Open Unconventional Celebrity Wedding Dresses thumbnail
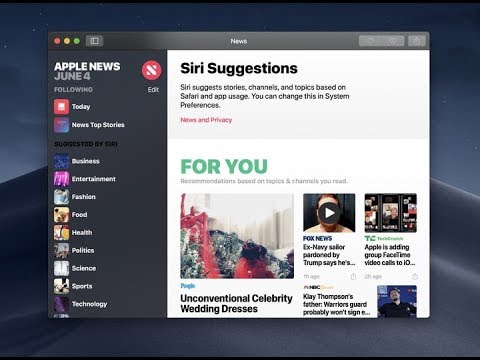 [x=237, y=236]
